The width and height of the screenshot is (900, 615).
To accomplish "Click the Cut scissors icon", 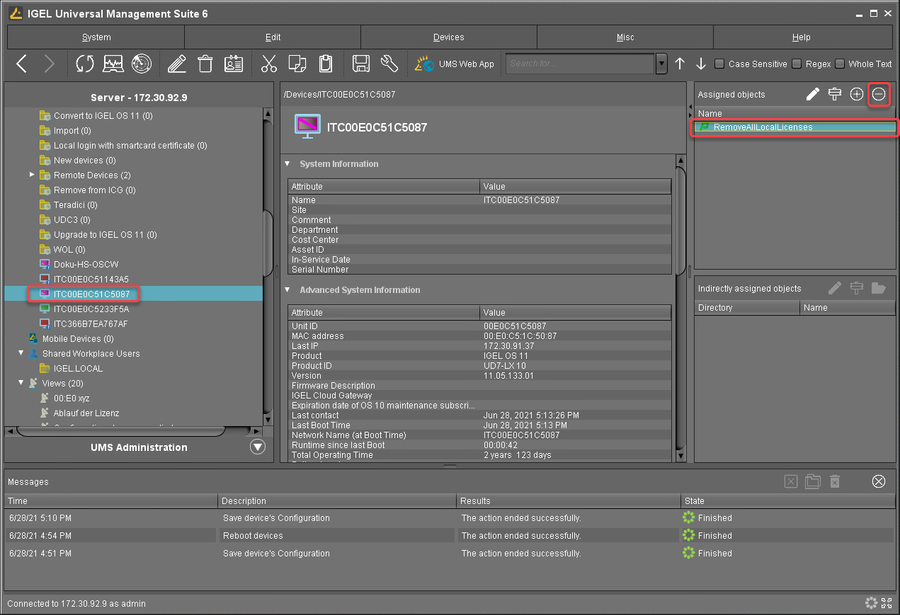I will [268, 64].
